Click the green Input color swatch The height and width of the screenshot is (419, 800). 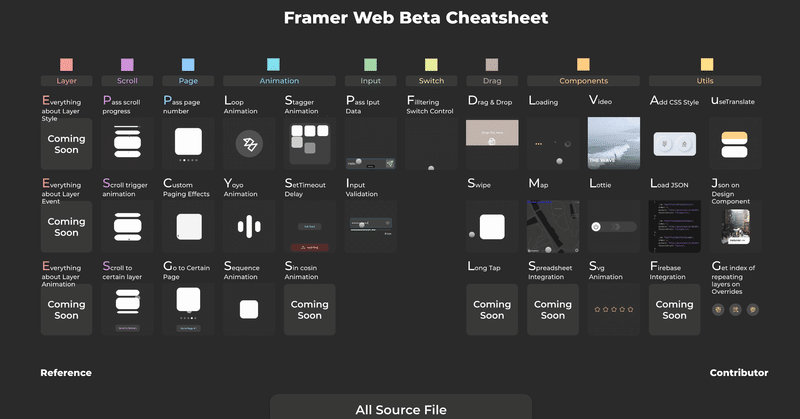[370, 65]
